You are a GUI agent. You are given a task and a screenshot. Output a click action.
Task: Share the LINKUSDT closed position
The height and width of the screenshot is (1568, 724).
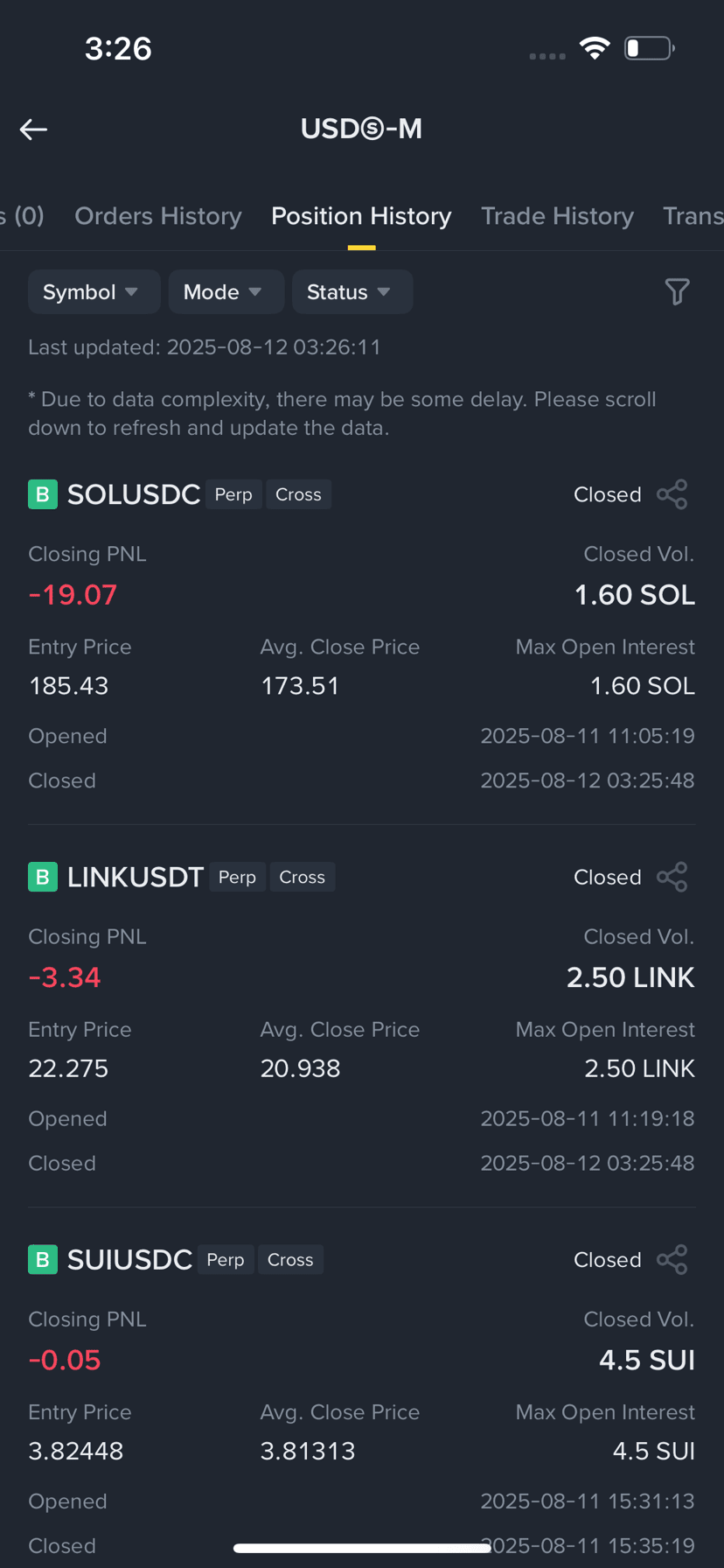click(x=672, y=877)
